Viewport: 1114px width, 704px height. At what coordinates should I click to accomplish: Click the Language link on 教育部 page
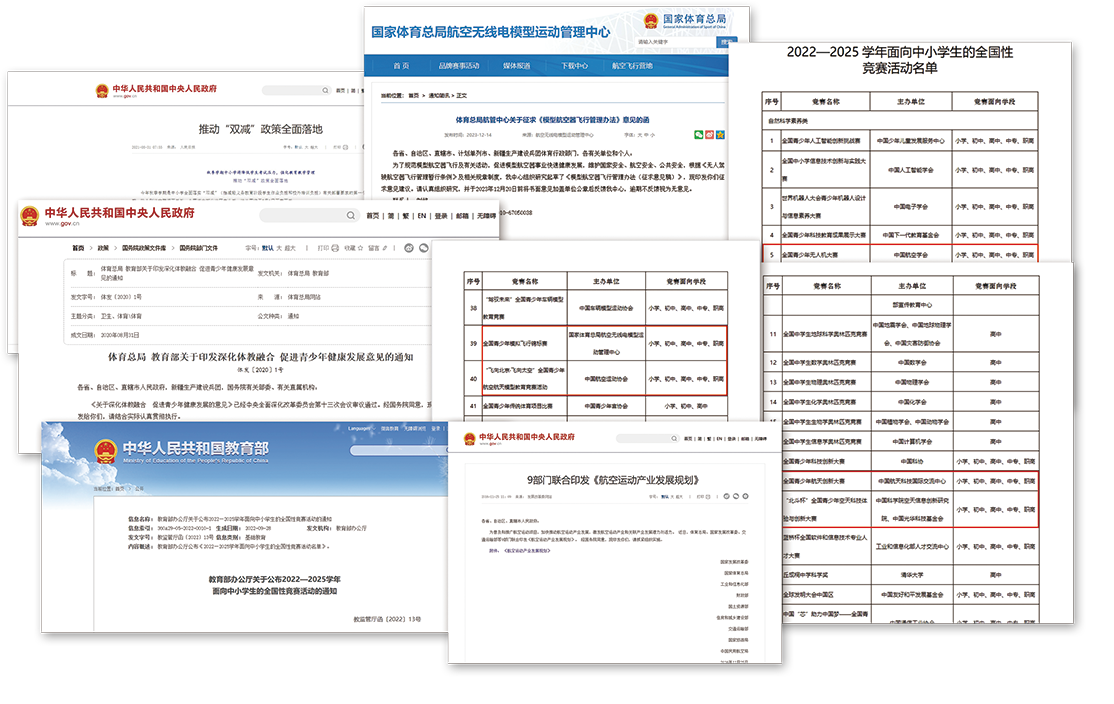tap(359, 428)
